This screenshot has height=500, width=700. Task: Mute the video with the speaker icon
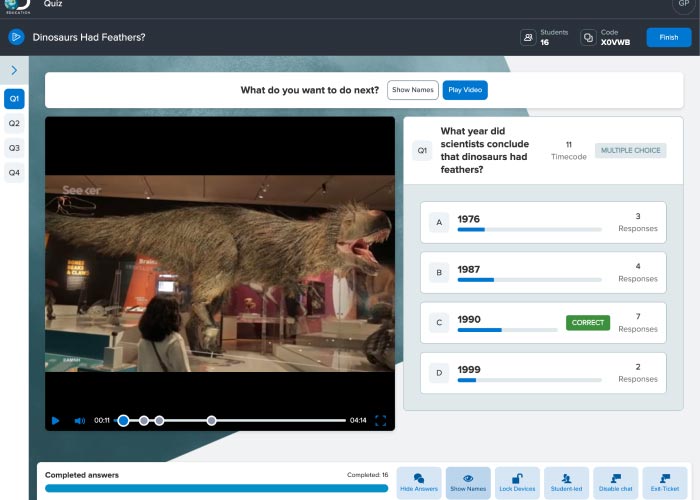tap(80, 421)
